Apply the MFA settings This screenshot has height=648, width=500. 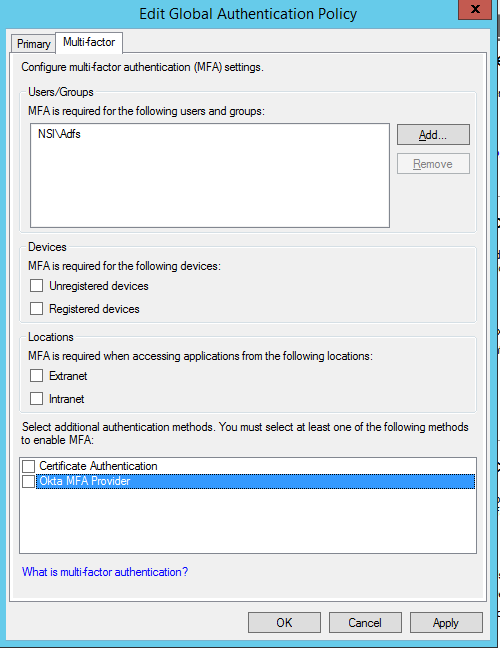pyautogui.click(x=446, y=622)
